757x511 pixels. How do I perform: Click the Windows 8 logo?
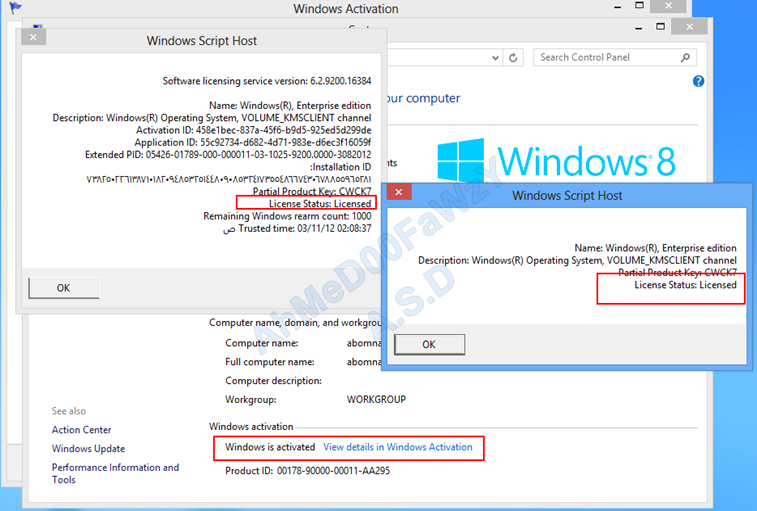pyautogui.click(x=556, y=161)
